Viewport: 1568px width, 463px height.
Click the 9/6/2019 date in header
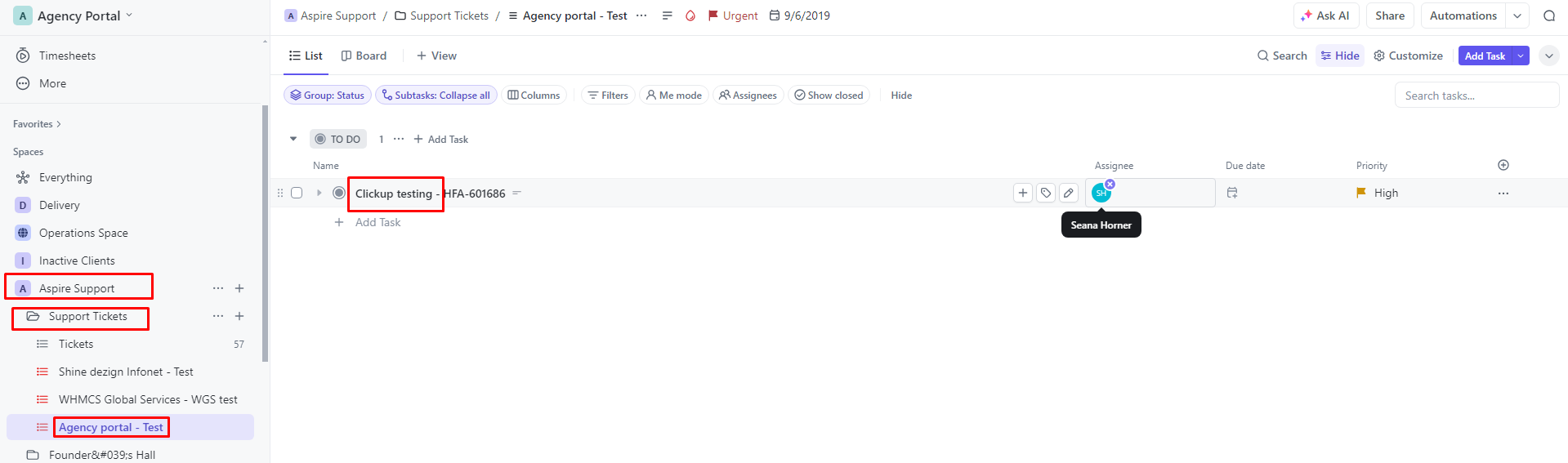click(800, 16)
